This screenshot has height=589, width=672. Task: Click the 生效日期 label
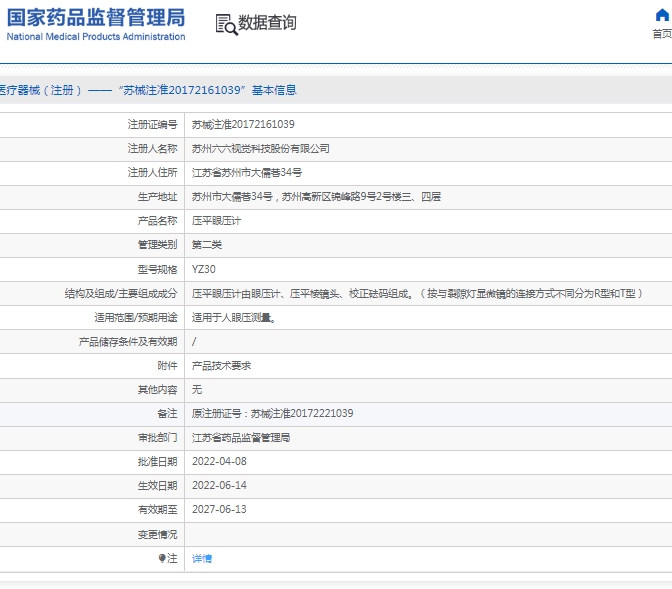click(x=157, y=486)
